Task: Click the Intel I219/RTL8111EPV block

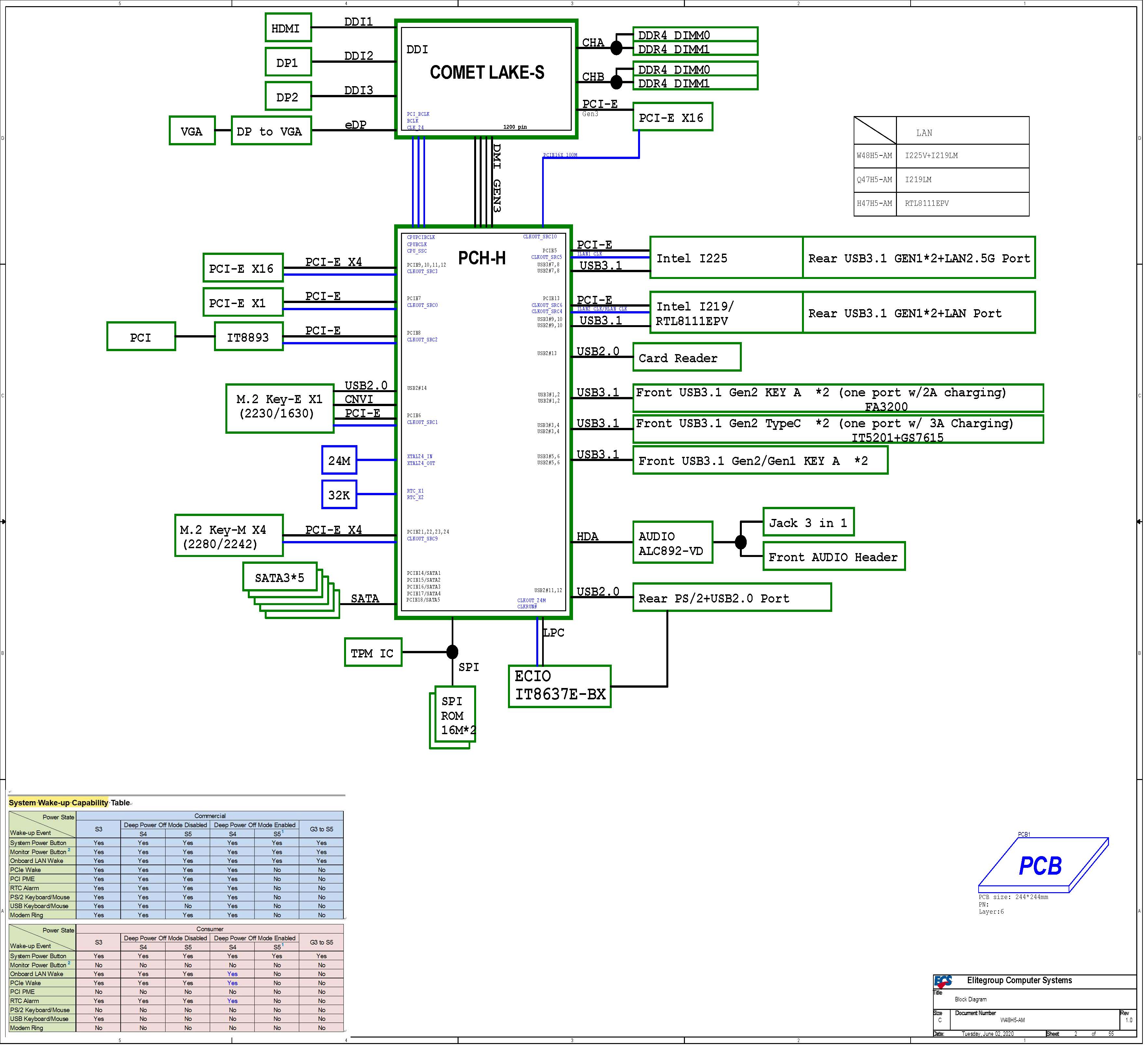Action: point(726,312)
